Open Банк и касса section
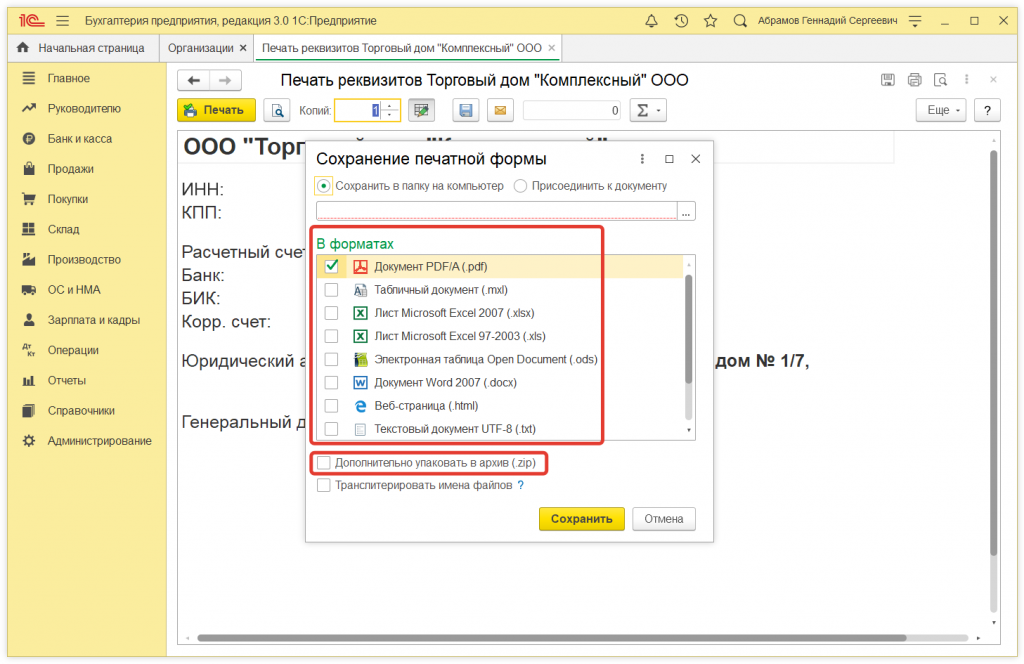The image size is (1024, 664). (x=79, y=139)
